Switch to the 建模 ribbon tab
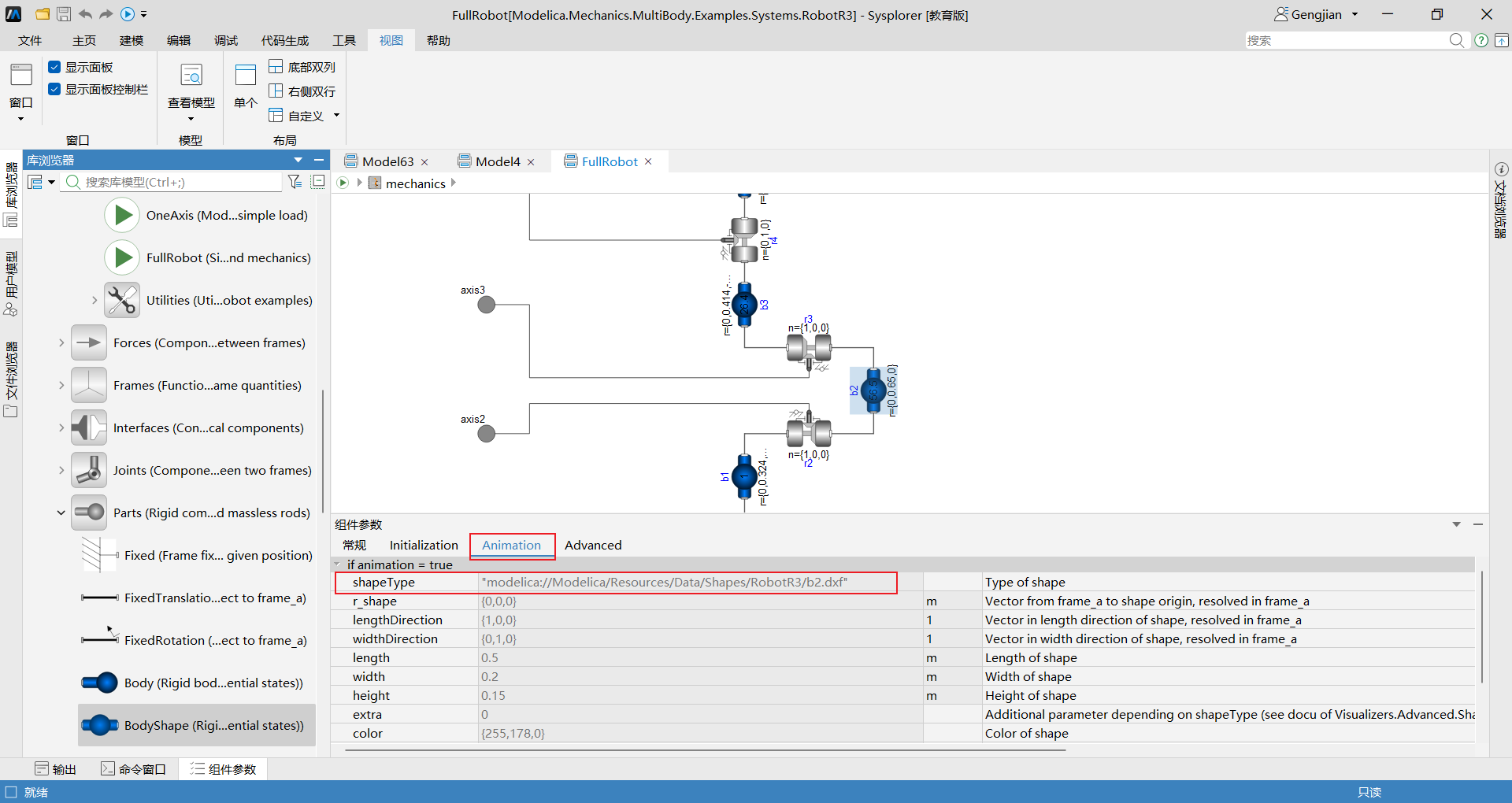1512x803 pixels. 132,40
